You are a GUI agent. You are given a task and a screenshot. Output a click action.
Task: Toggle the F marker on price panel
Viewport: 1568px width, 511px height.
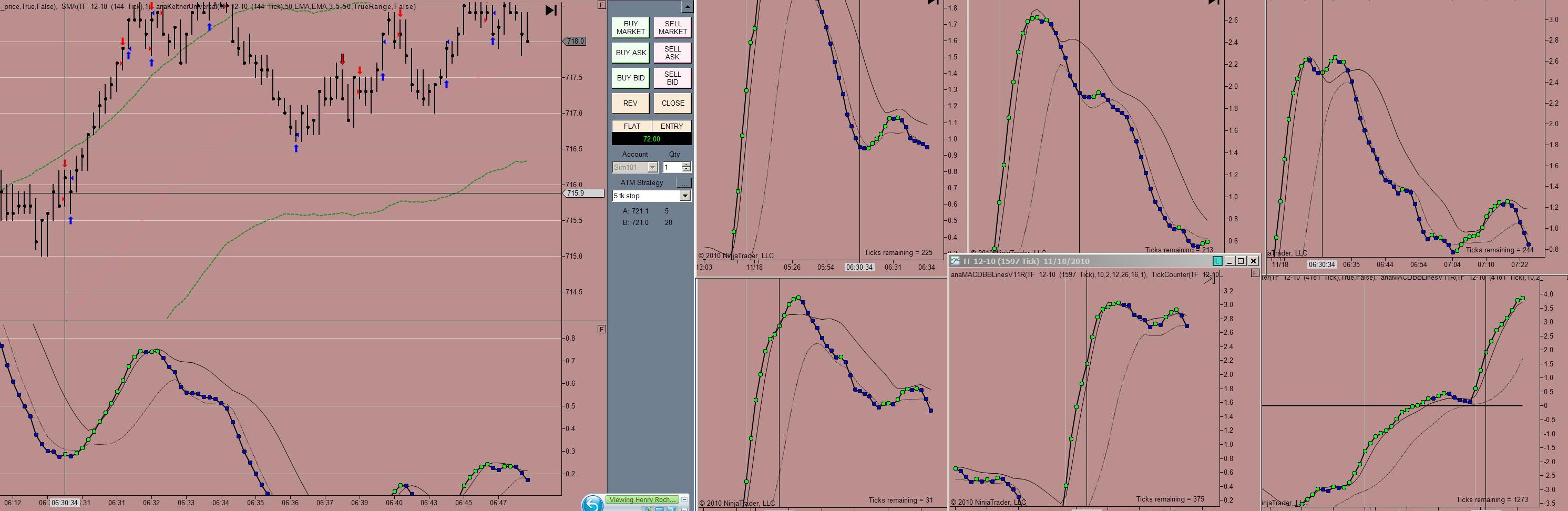tap(601, 5)
